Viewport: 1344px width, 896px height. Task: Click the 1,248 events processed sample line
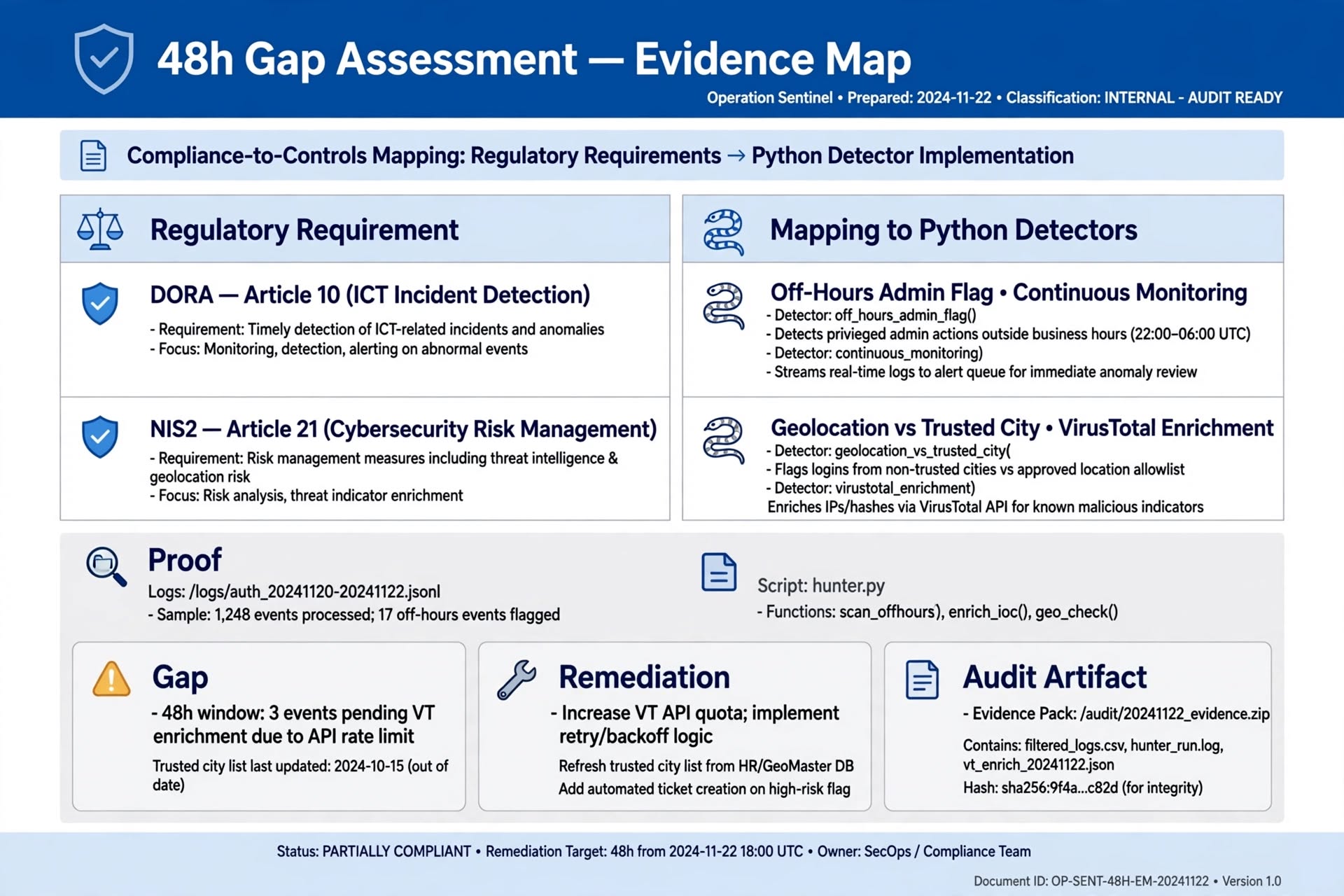tap(353, 615)
